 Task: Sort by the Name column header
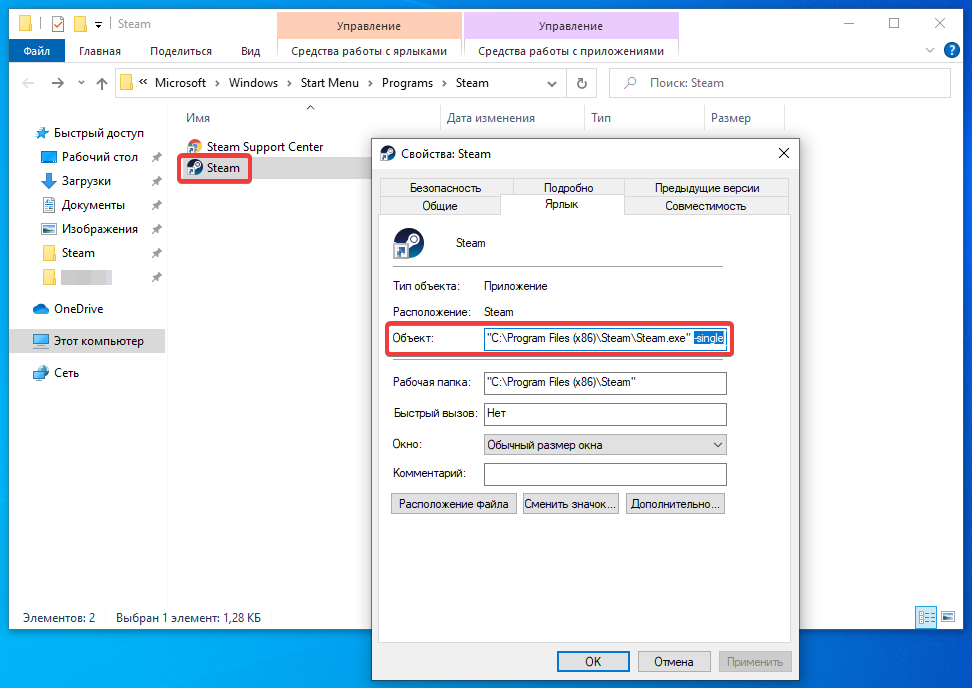pyautogui.click(x=310, y=118)
